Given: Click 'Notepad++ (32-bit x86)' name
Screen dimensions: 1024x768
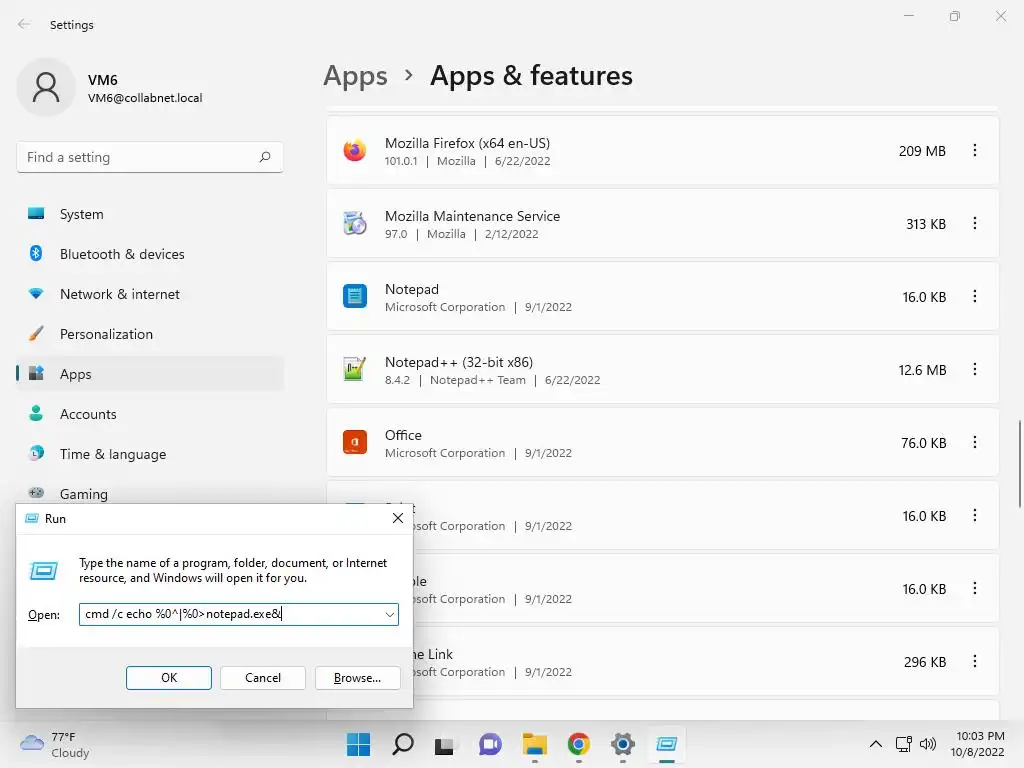Looking at the screenshot, I should (458, 362).
